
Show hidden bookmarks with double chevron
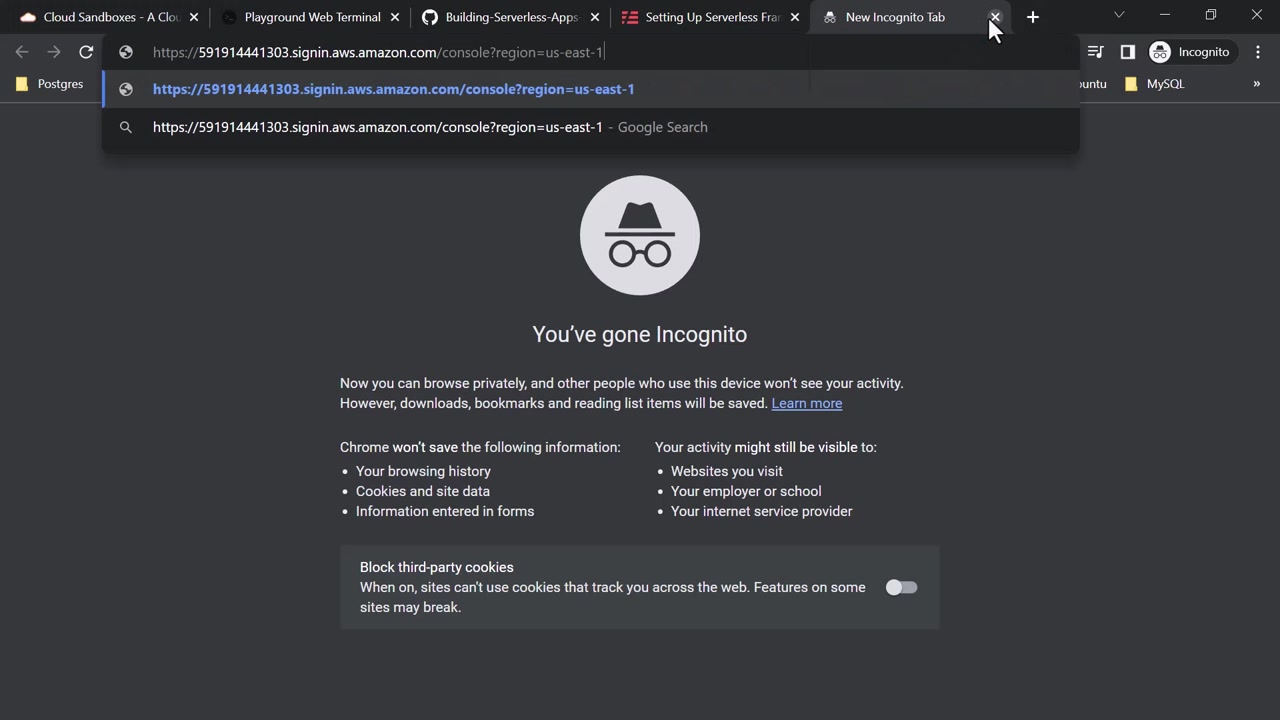[x=1256, y=84]
